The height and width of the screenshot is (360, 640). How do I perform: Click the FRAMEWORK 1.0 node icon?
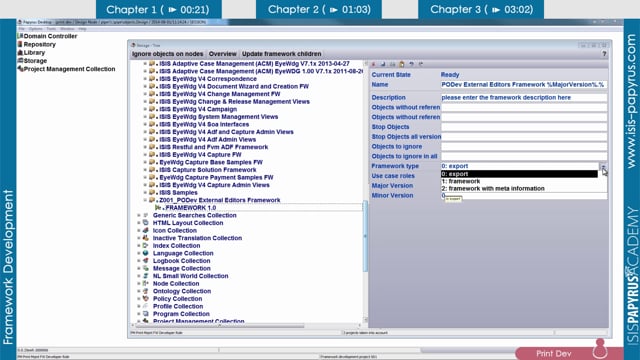tap(158, 208)
